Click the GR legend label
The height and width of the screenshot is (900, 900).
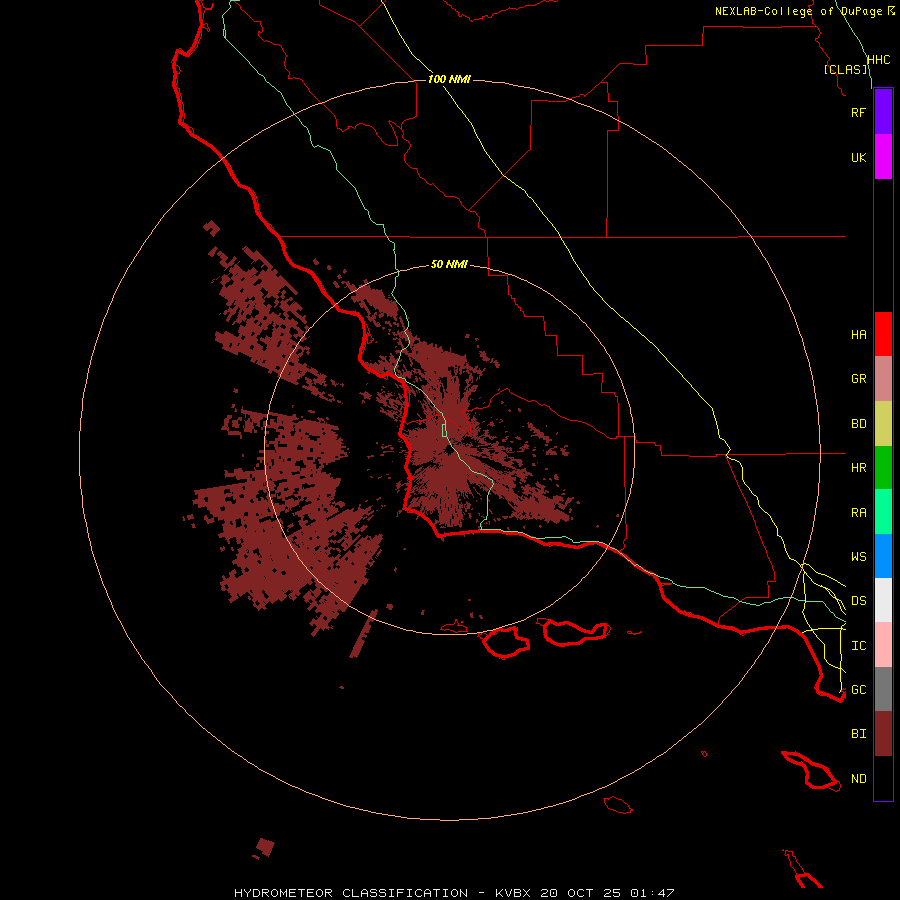coord(858,379)
